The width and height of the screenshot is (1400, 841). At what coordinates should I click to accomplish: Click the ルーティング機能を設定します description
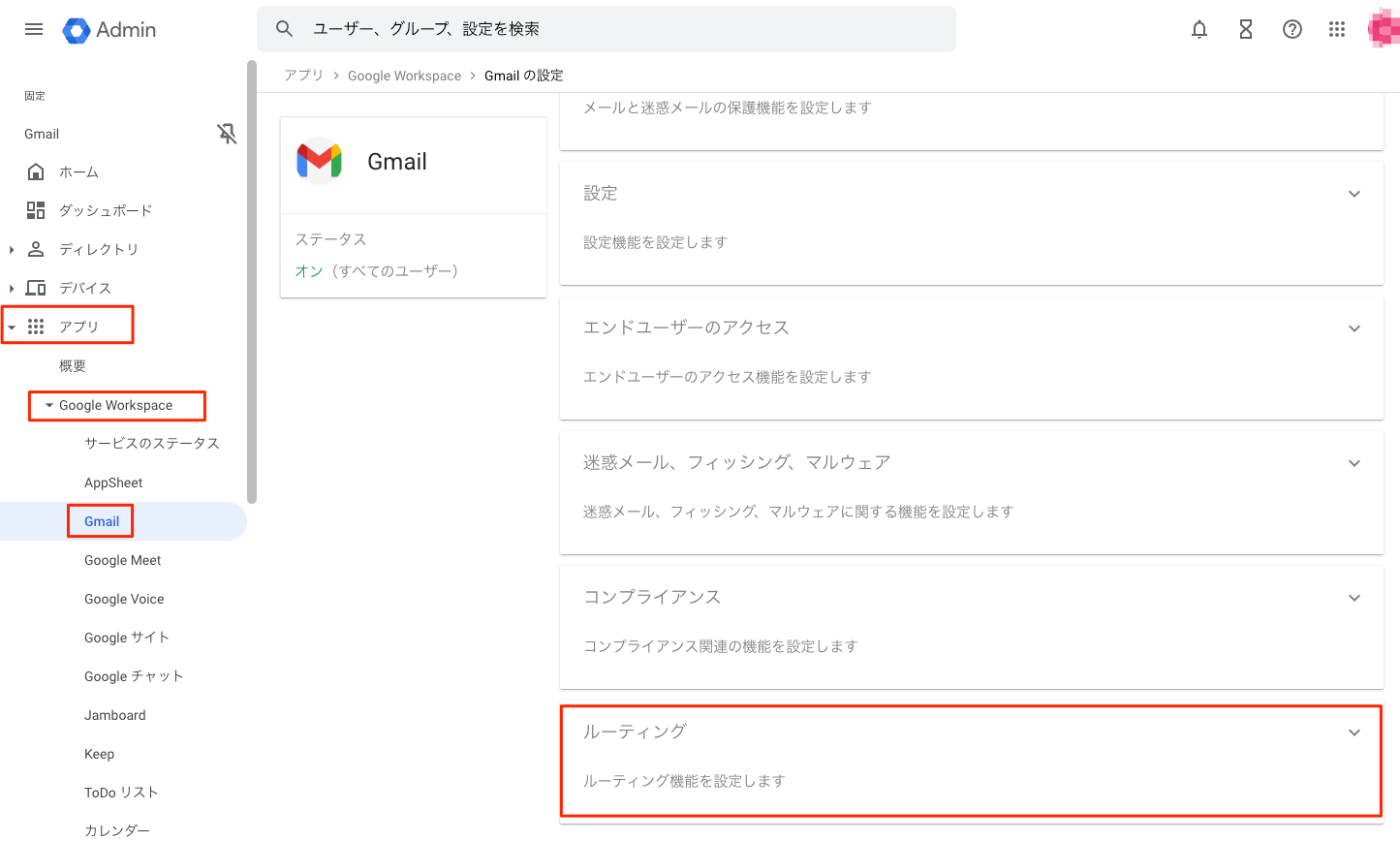(x=684, y=781)
